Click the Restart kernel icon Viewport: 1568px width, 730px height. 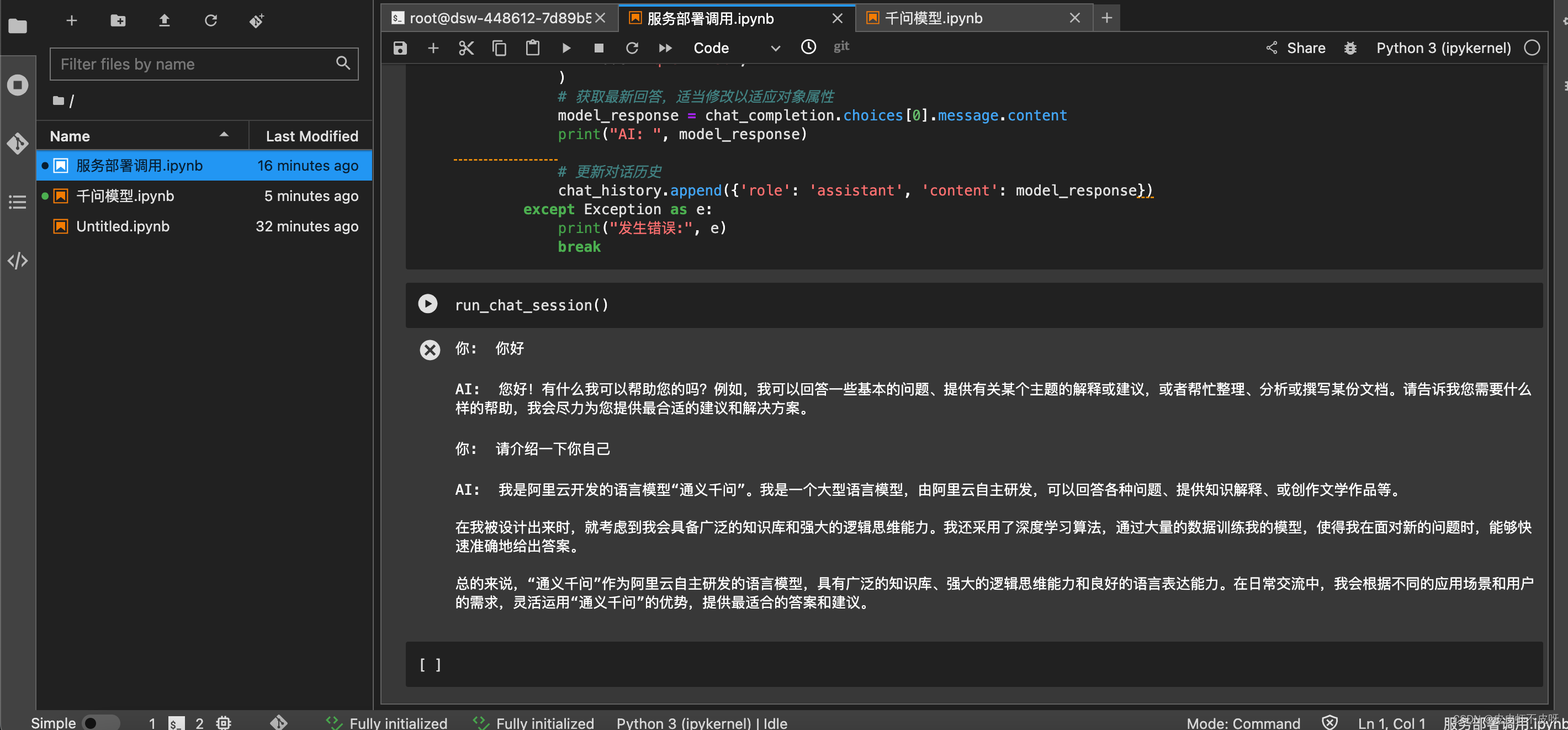pos(632,47)
